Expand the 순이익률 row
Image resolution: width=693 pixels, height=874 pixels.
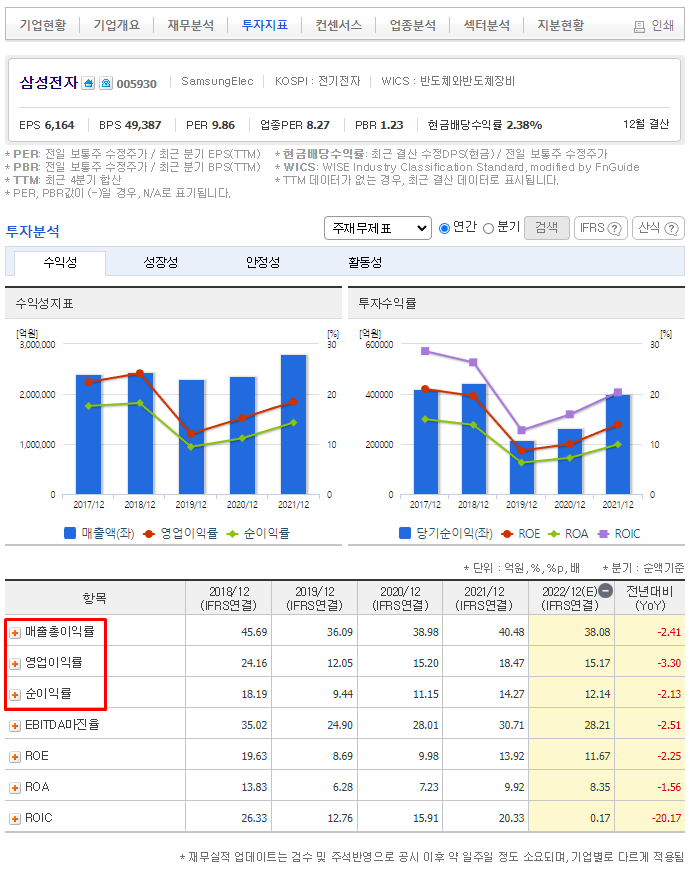pos(15,695)
